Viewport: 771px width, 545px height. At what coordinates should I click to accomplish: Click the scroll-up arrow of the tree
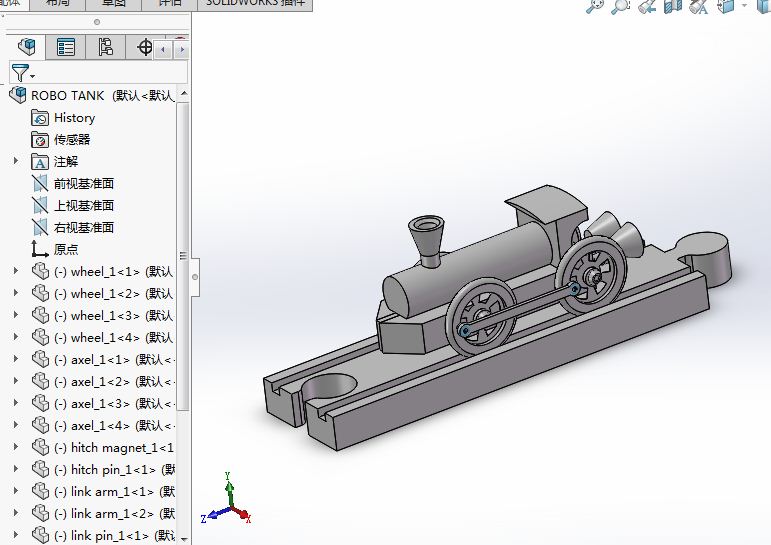tap(183, 93)
